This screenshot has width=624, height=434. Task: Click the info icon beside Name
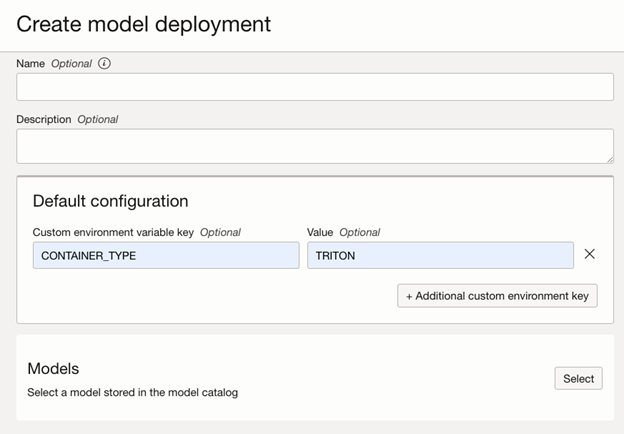click(105, 64)
